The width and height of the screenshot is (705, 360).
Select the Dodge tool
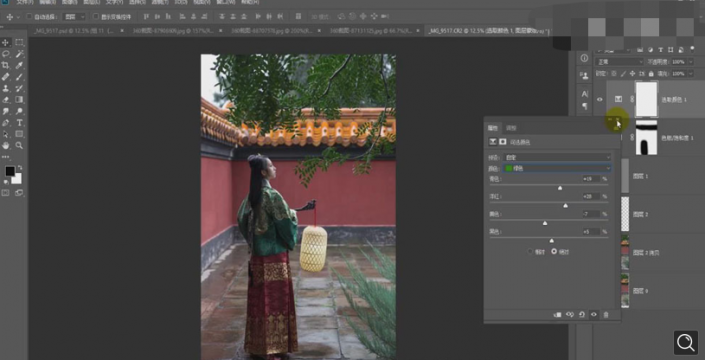19,111
